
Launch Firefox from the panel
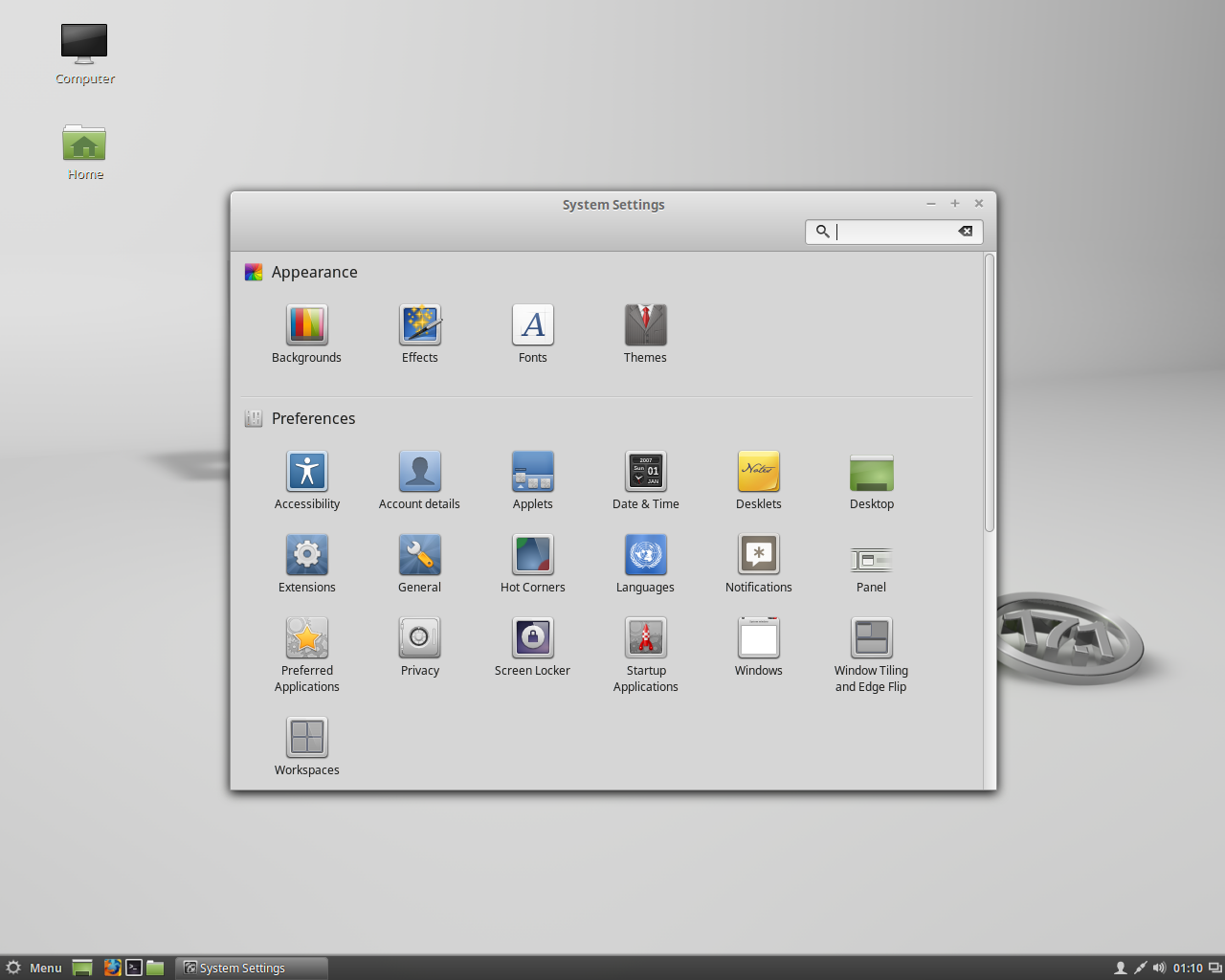[112, 968]
